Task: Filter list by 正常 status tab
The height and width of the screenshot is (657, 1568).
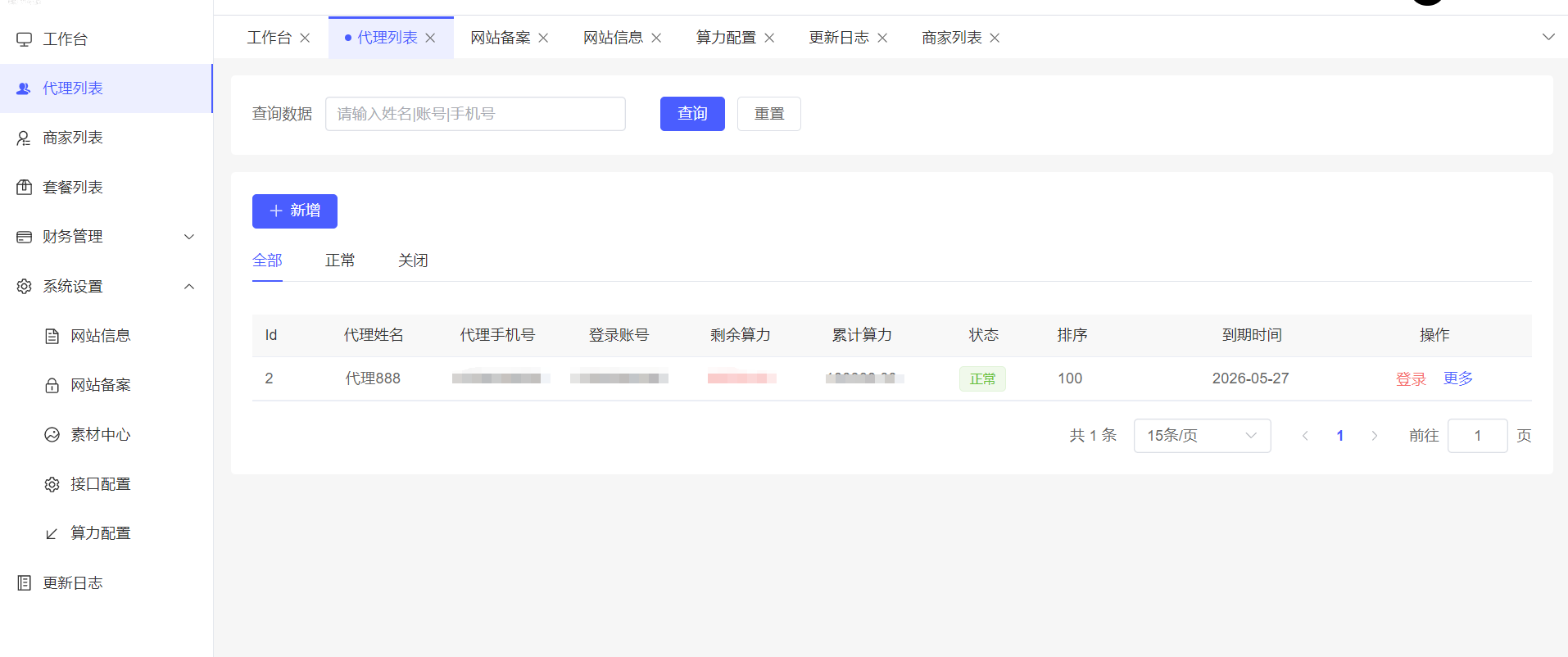Action: [x=340, y=261]
